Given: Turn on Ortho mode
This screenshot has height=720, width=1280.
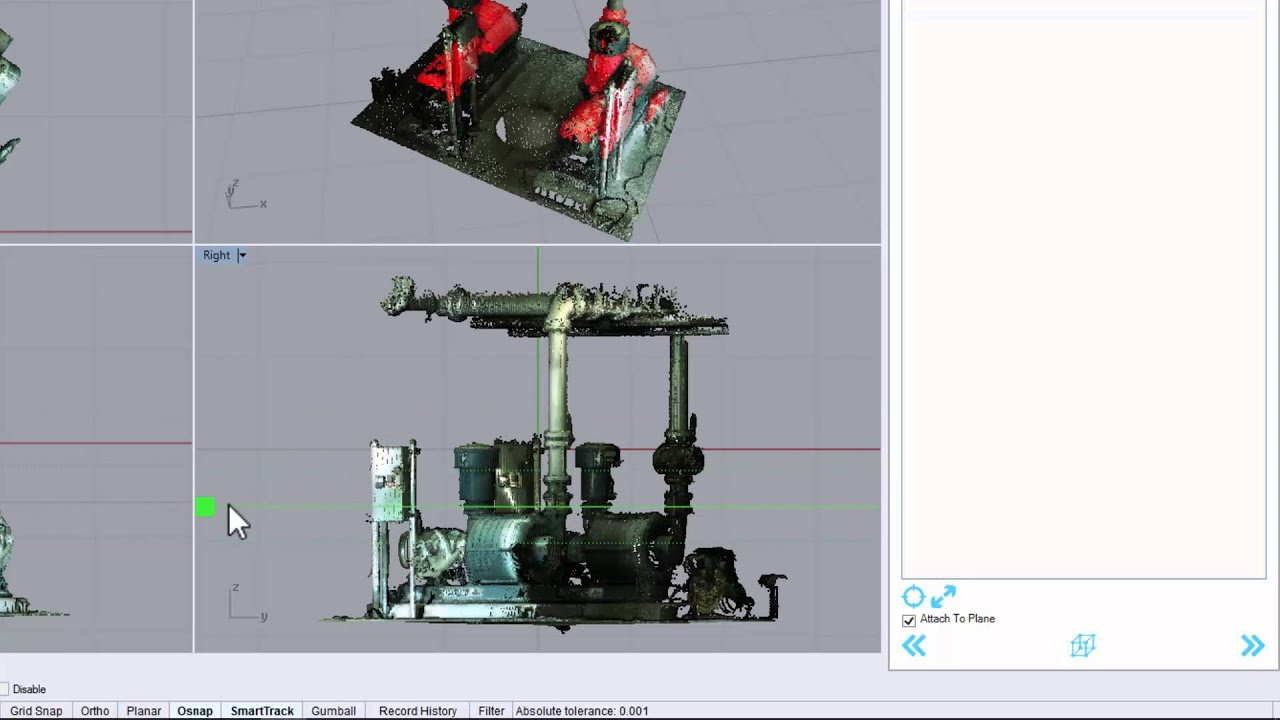Looking at the screenshot, I should click(x=95, y=711).
